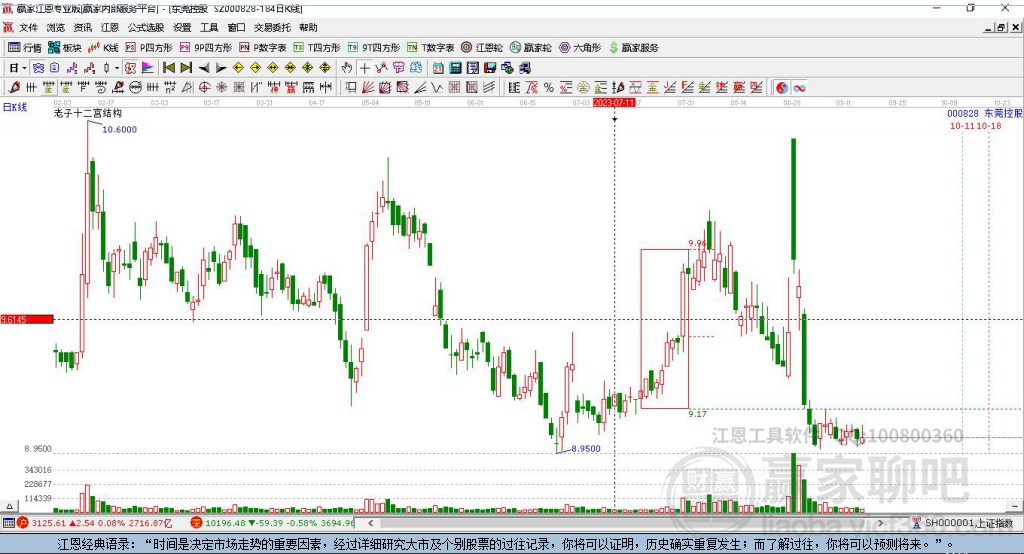This screenshot has width=1024, height=554.
Task: Open the 文件 menu
Action: (x=28, y=27)
